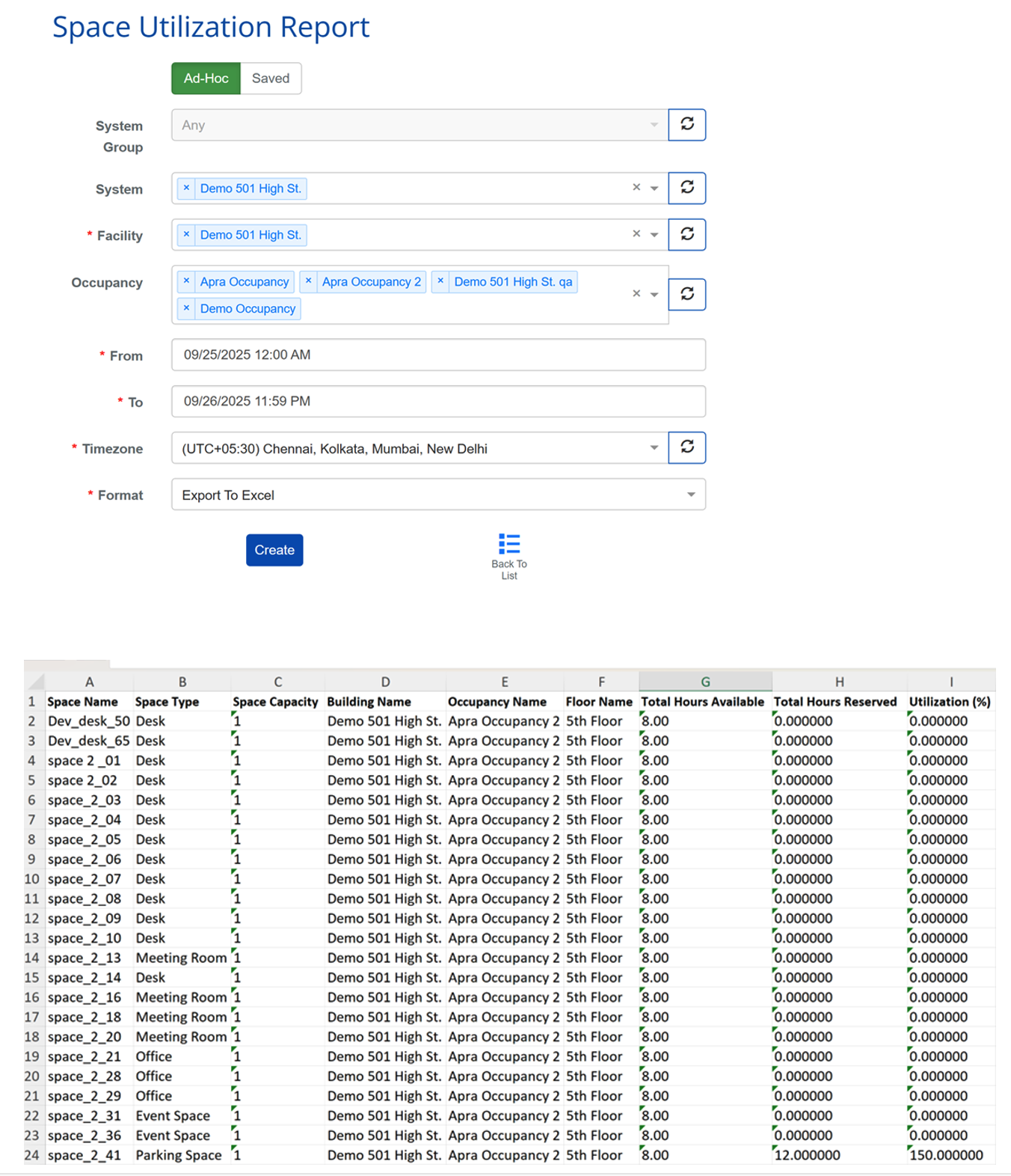The image size is (1011, 1176).
Task: Remove the Apra Occupancy 2 tag
Action: pos(308,282)
